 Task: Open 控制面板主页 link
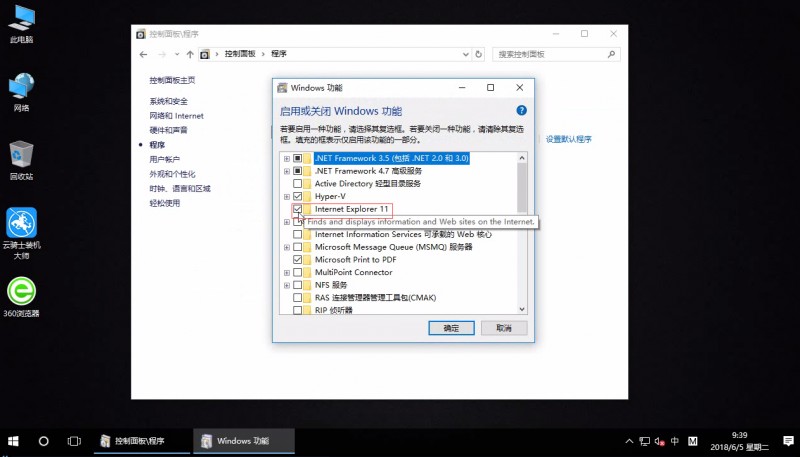point(172,80)
